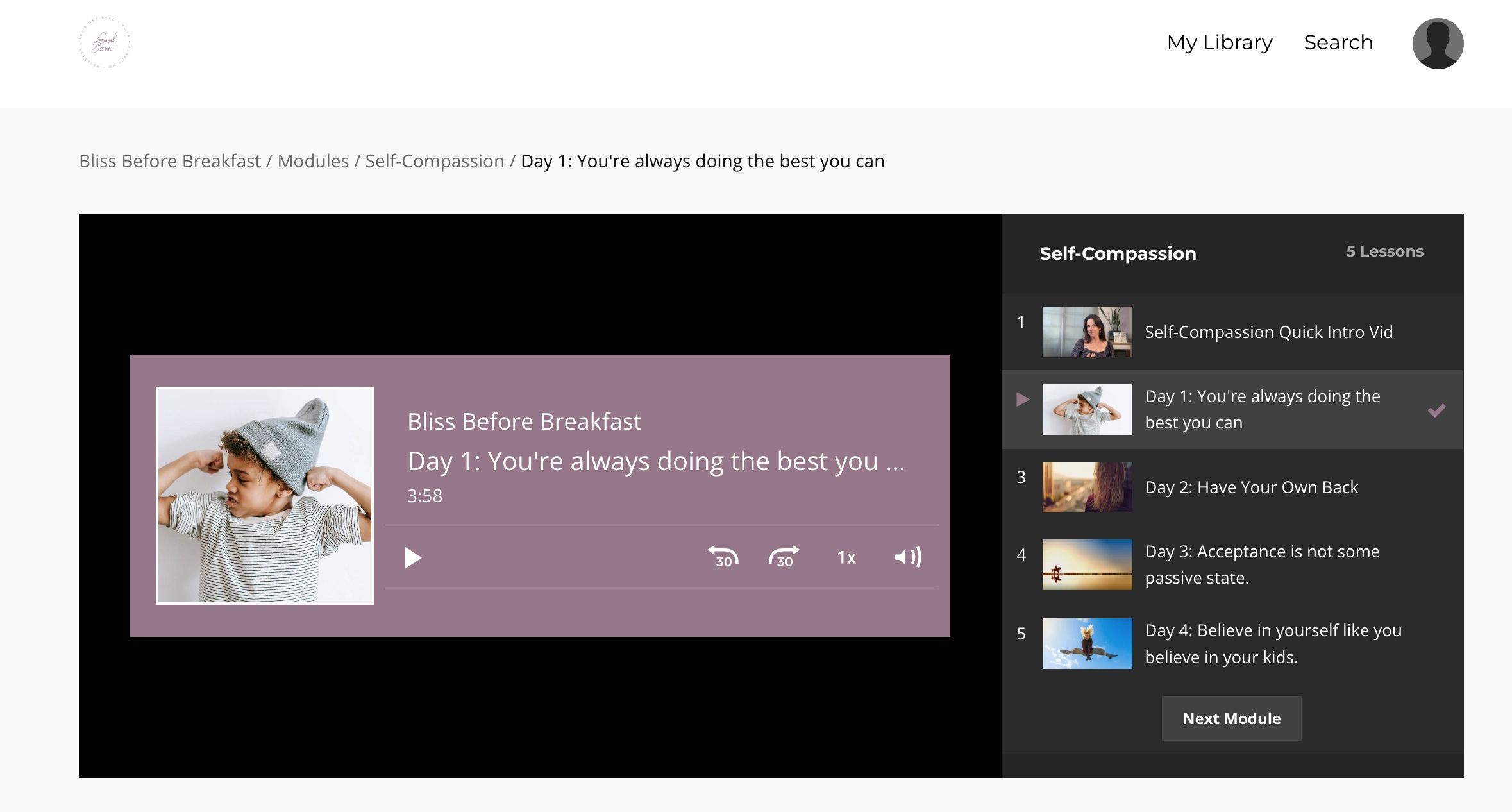Go to Self-Compassion breadcrumb

coord(434,161)
